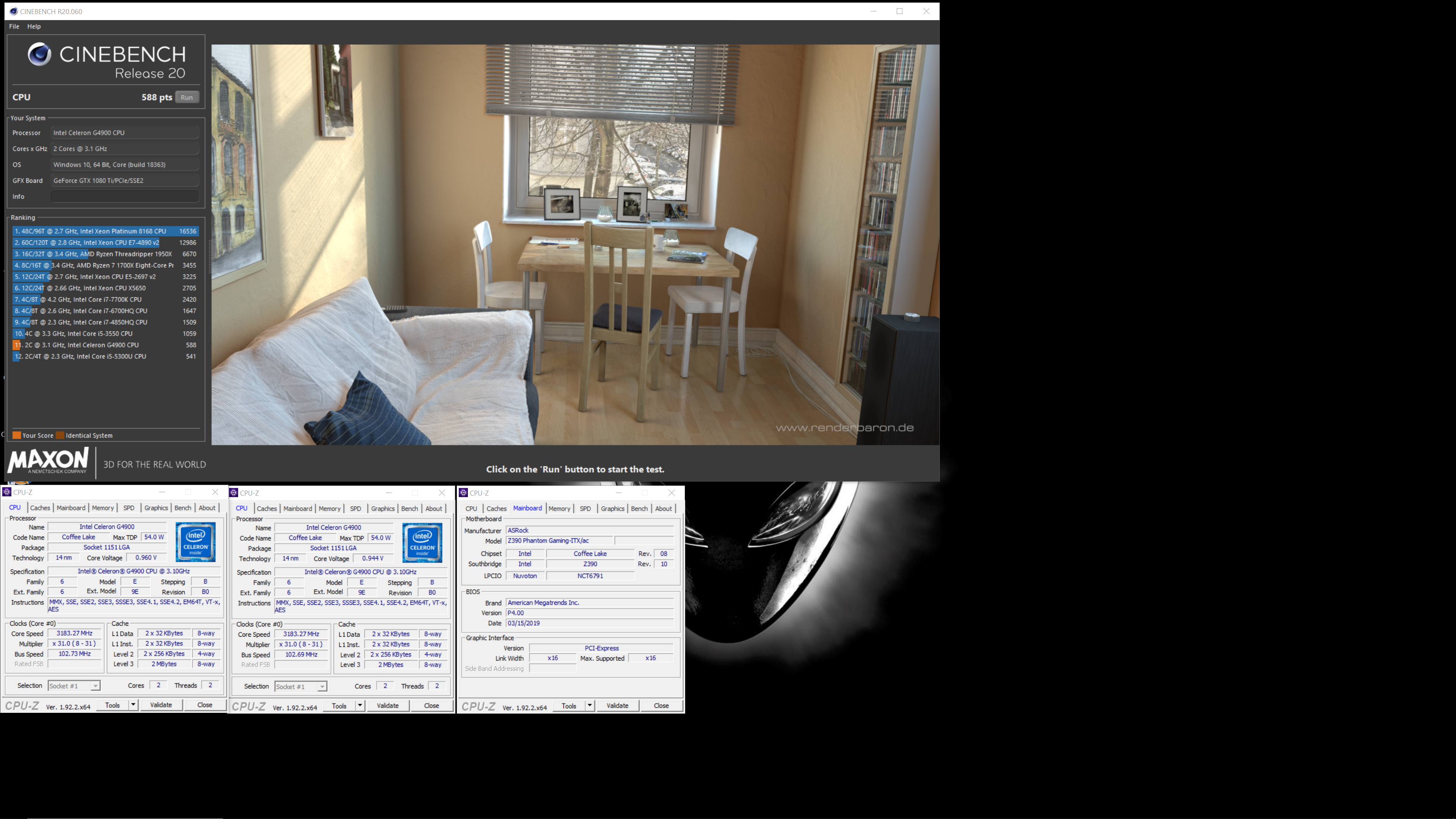
Task: Switch to SPD tab in left CPU-Z window
Action: pos(129,508)
